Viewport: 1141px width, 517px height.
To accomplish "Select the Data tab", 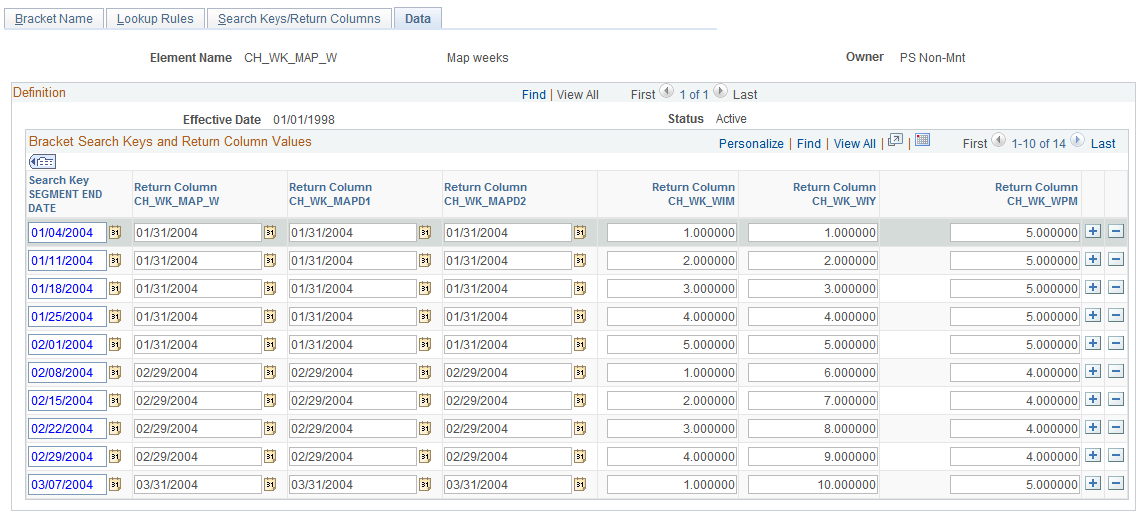I will 418,19.
